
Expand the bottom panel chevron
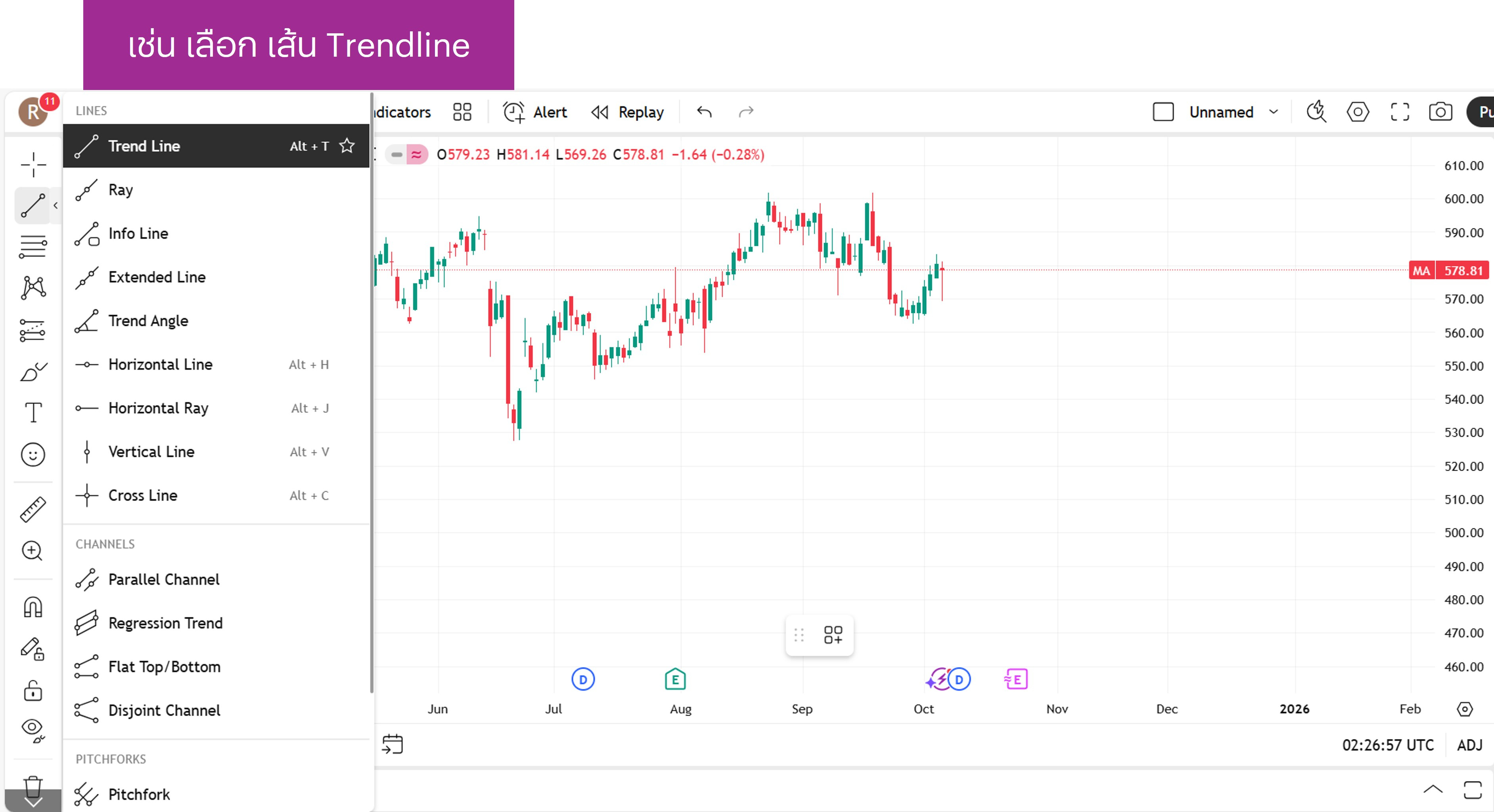(1433, 789)
